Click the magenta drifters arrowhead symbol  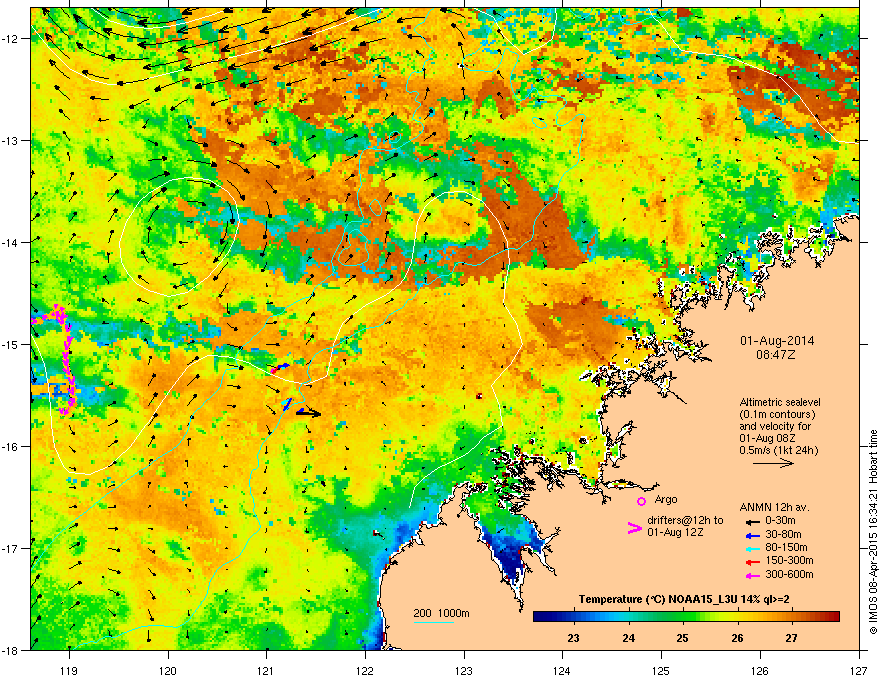(634, 528)
